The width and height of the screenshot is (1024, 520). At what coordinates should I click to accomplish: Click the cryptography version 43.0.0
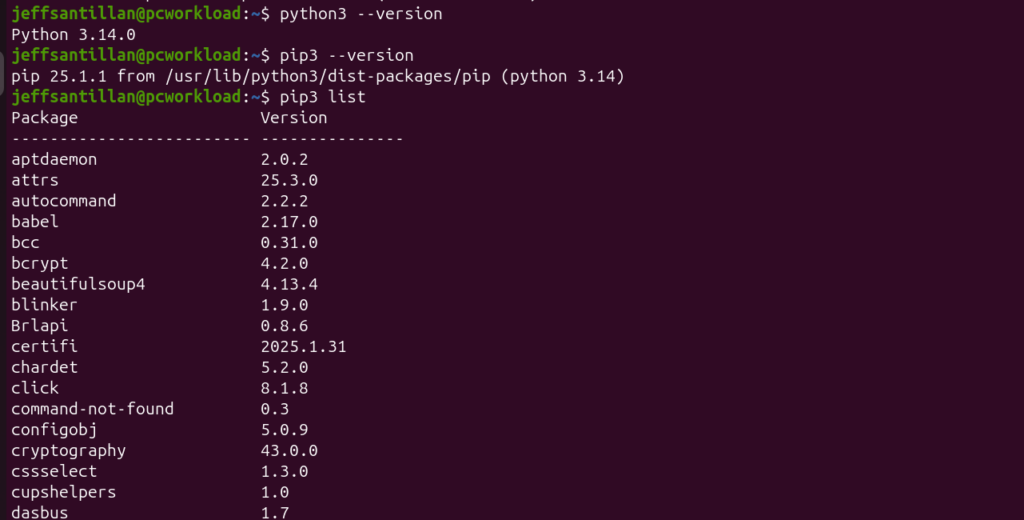coord(289,451)
